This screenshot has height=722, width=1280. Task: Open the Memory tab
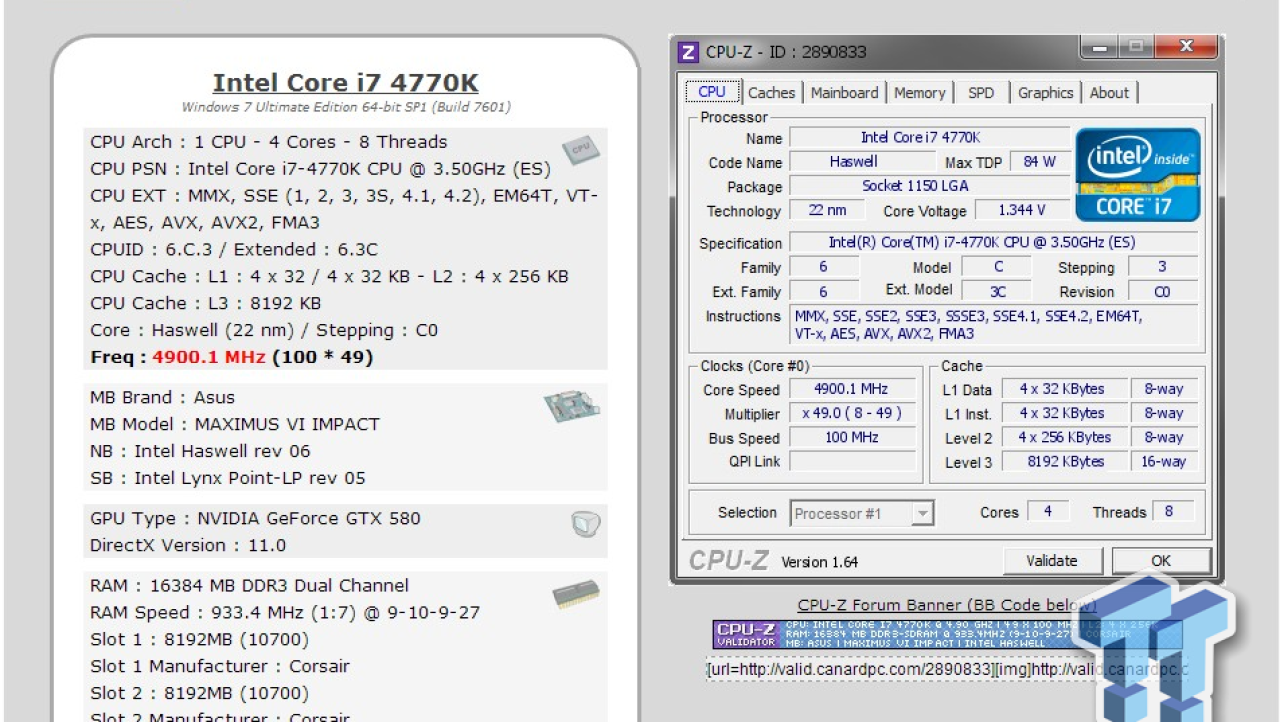920,93
